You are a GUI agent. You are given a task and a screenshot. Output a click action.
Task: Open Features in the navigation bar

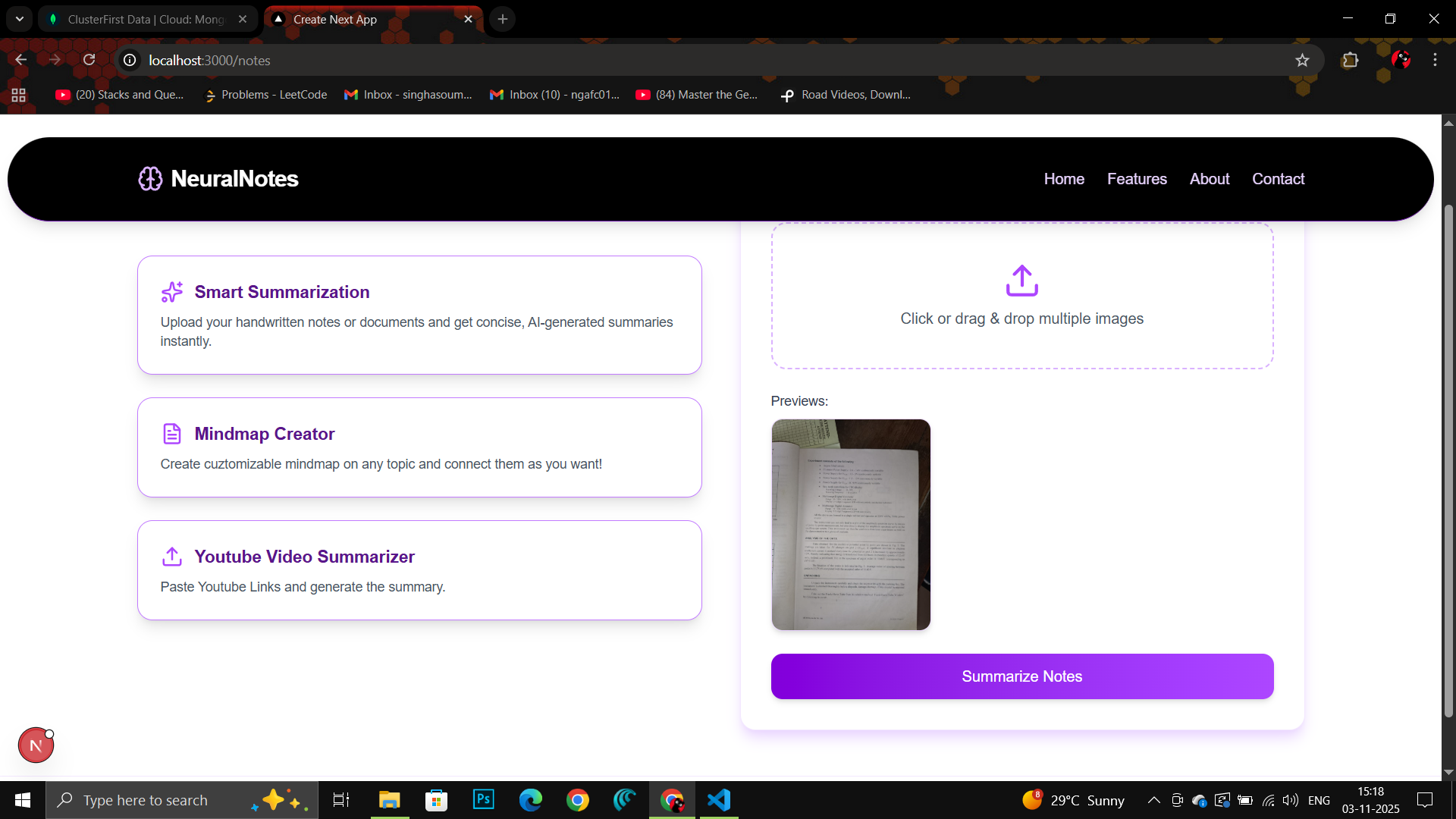click(1137, 179)
